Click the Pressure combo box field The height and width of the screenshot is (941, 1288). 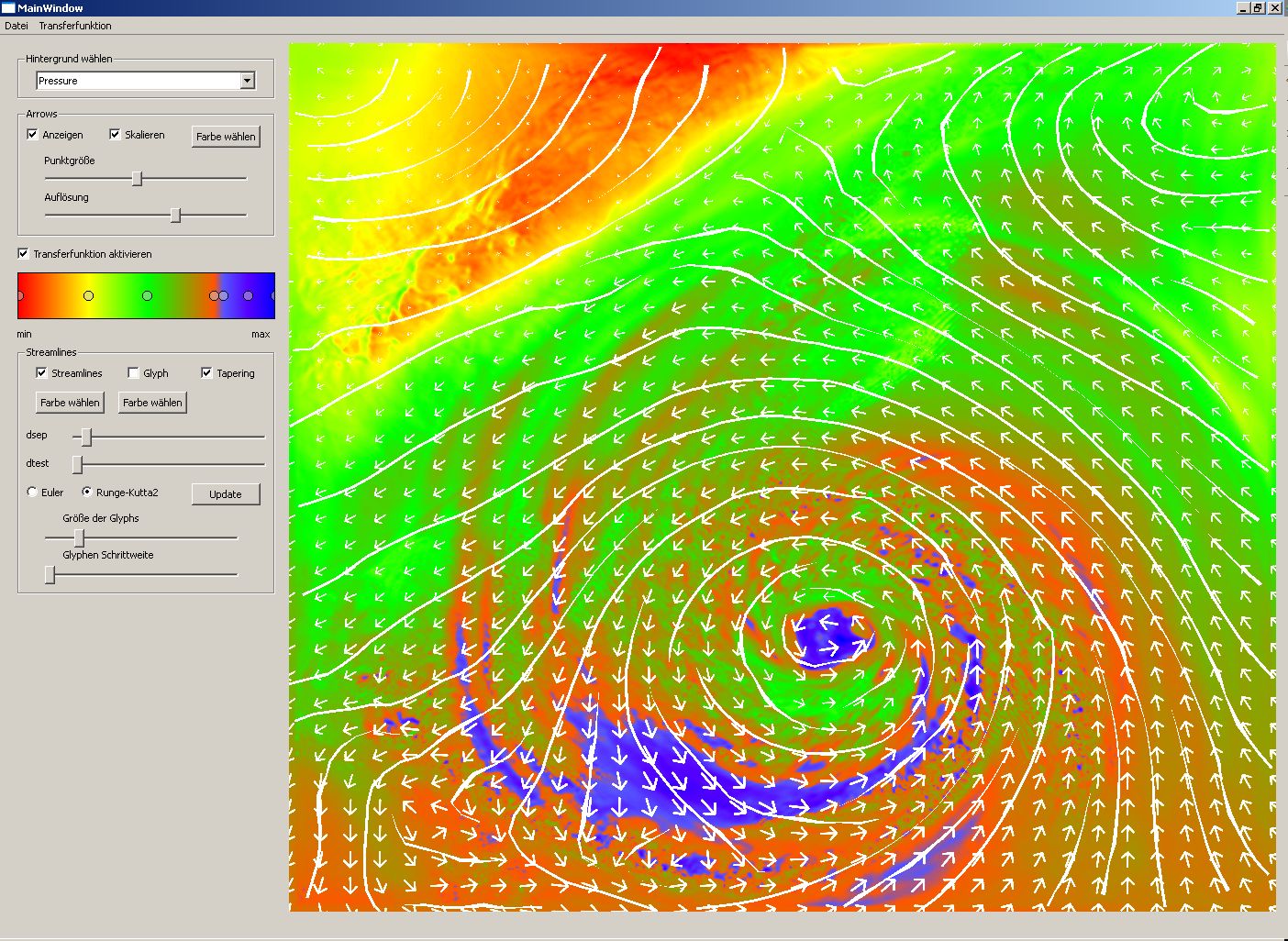138,81
